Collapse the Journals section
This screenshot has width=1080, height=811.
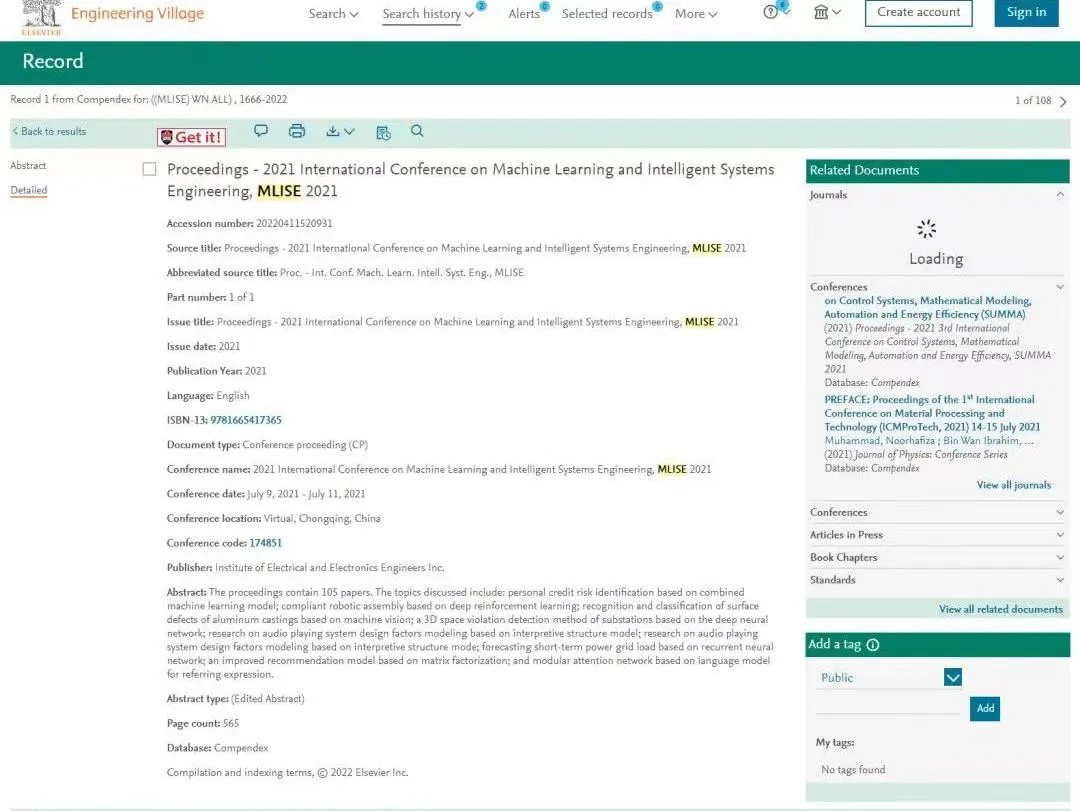click(x=1060, y=195)
